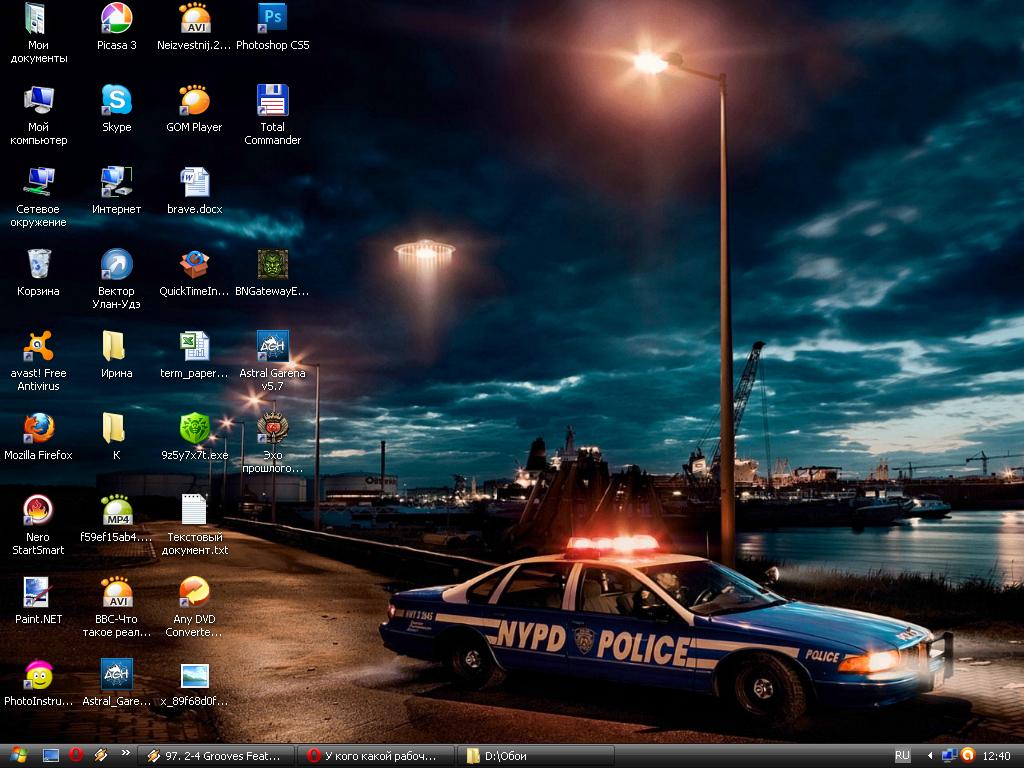Select Astral Garena v5.7 icon
Viewport: 1024px width, 768px height.
coord(272,347)
